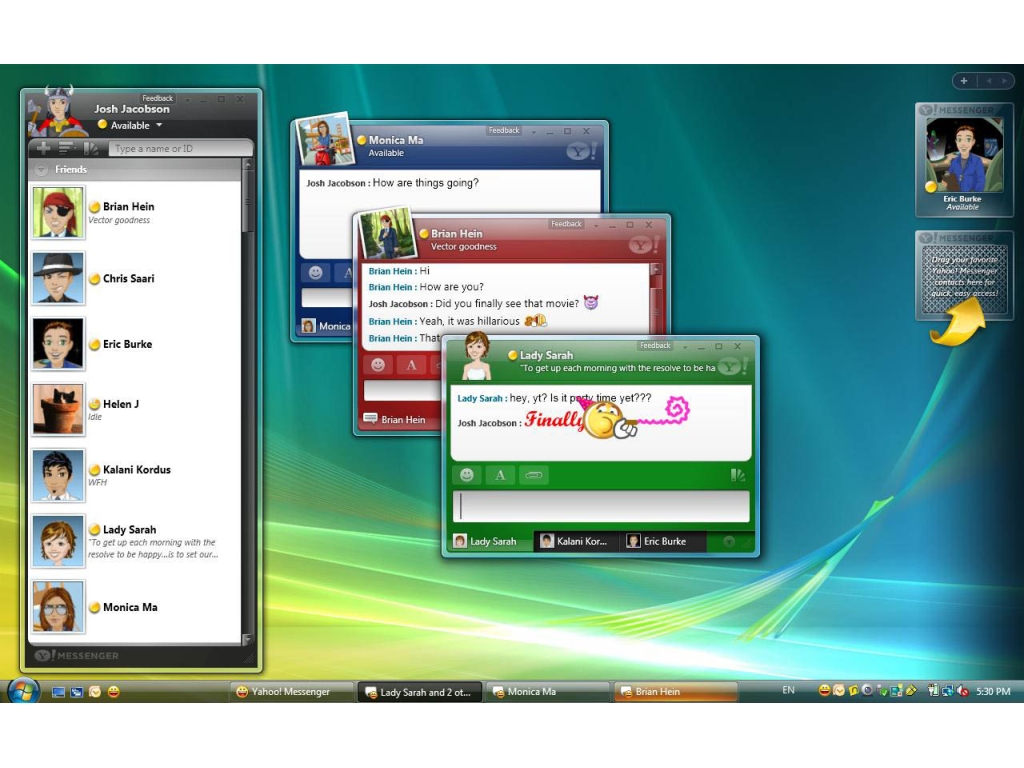Open the Windows Start orb
1024x768 pixels.
[x=24, y=691]
